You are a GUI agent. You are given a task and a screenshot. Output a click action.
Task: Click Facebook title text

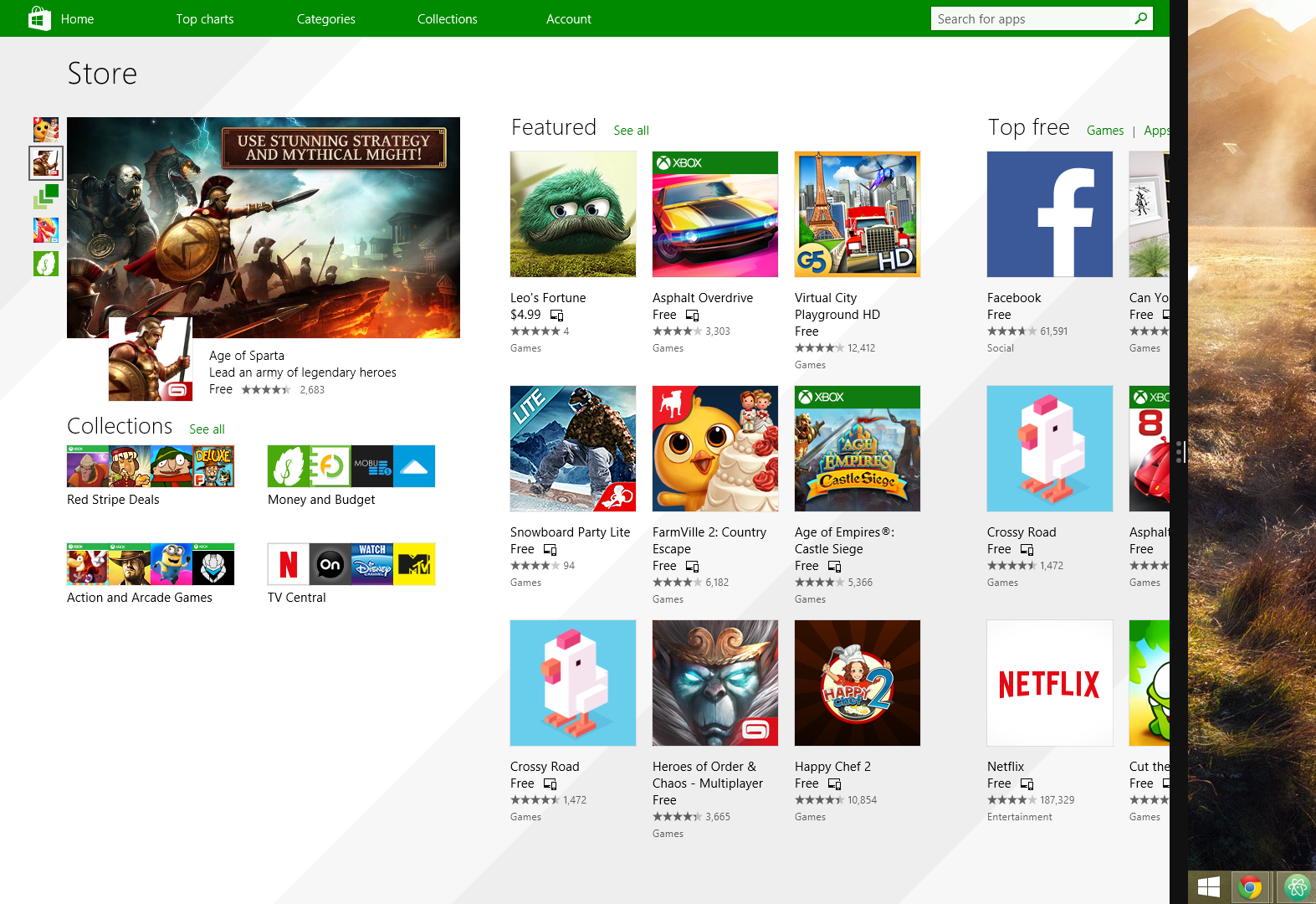(x=1014, y=298)
